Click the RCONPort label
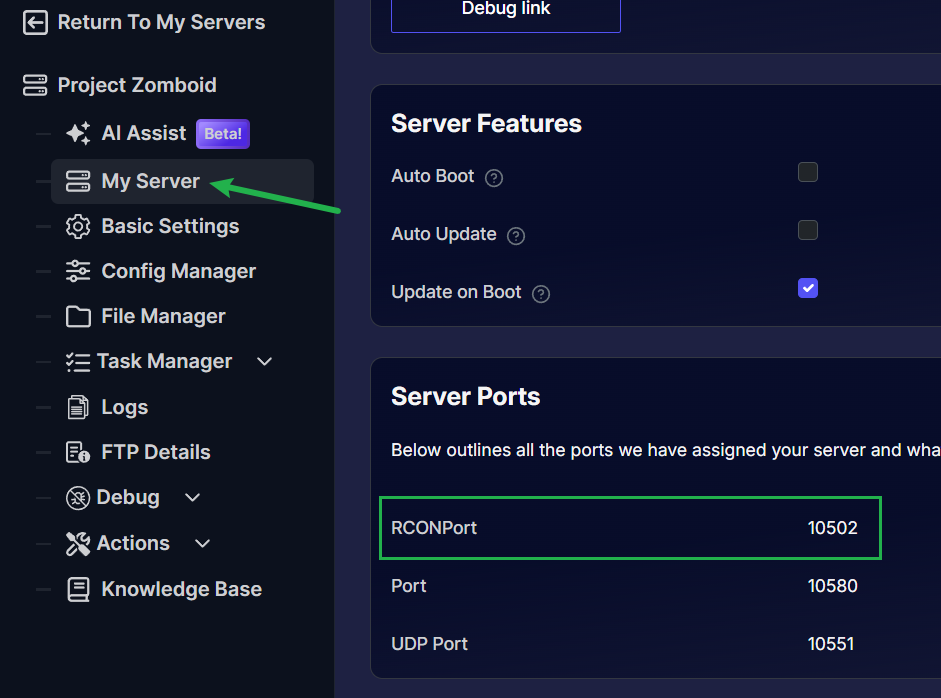Screen dimensions: 941x698 (434, 528)
